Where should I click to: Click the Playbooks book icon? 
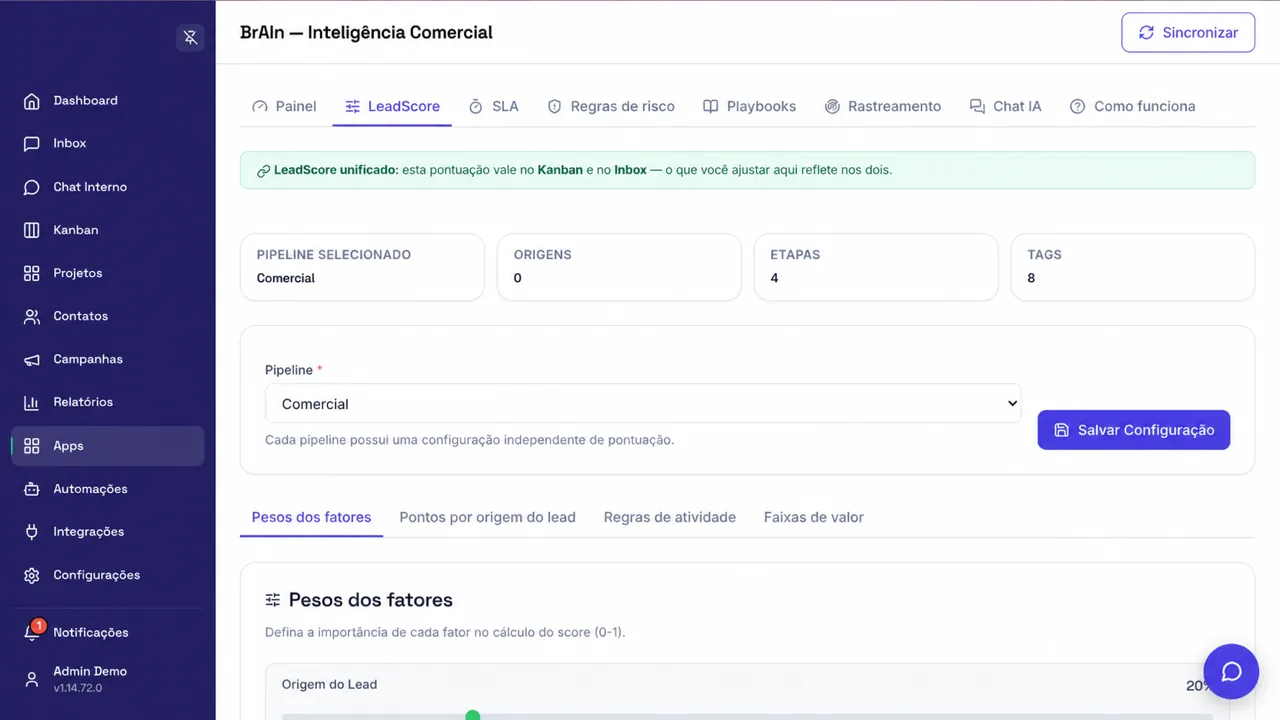point(710,106)
